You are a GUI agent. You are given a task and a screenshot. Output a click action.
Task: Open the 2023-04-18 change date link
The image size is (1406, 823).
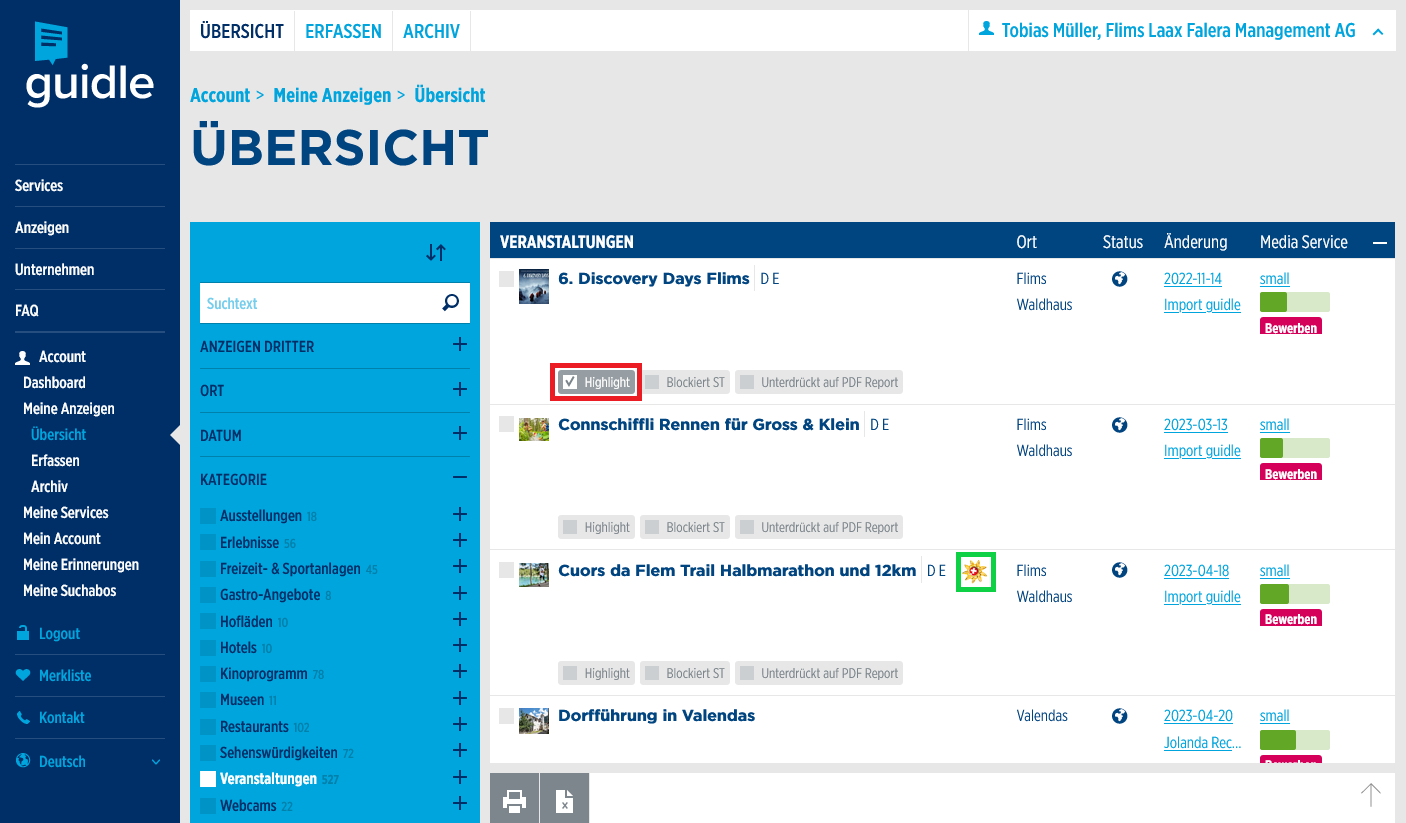(x=1196, y=571)
